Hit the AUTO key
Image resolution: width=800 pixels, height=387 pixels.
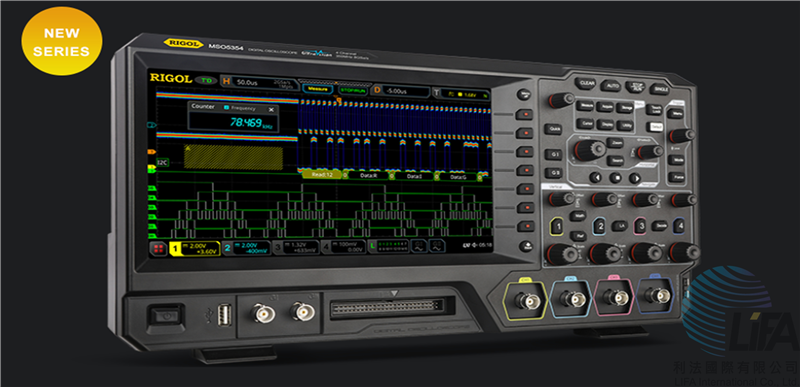[x=610, y=85]
